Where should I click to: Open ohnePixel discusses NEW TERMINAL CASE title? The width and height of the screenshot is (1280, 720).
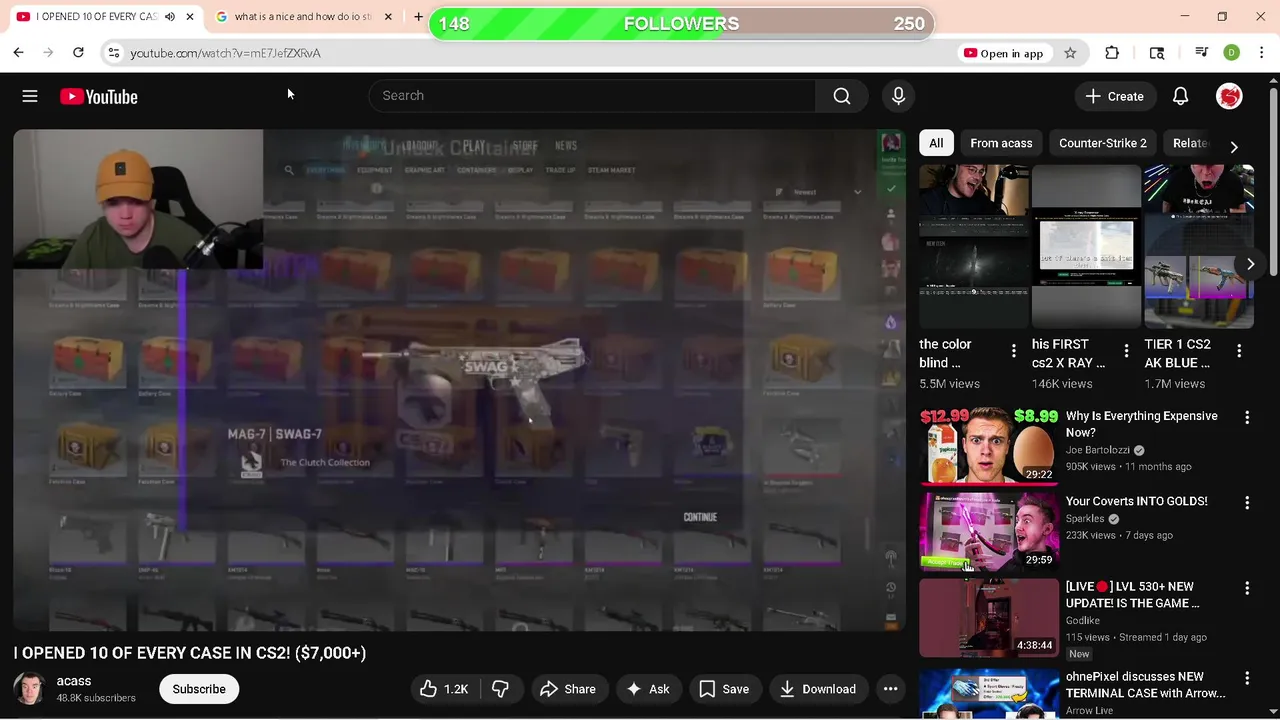pyautogui.click(x=1145, y=685)
